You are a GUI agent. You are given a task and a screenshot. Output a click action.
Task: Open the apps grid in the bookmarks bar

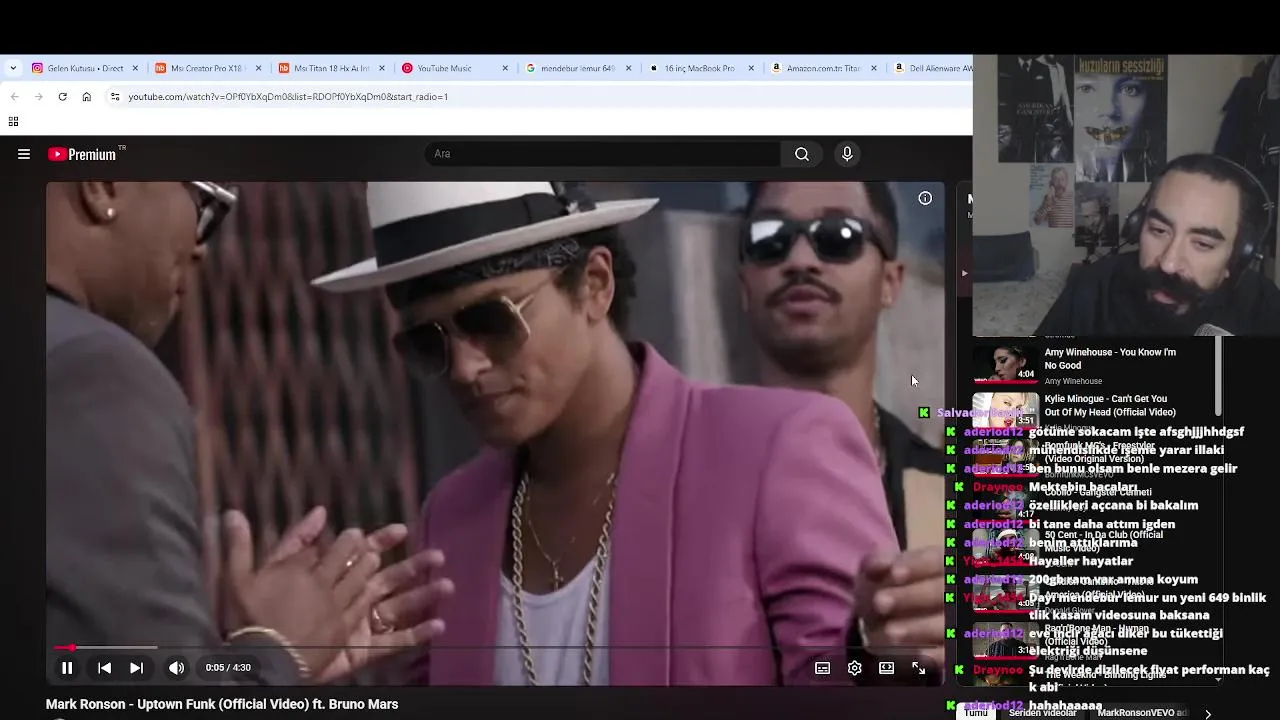[x=13, y=122]
